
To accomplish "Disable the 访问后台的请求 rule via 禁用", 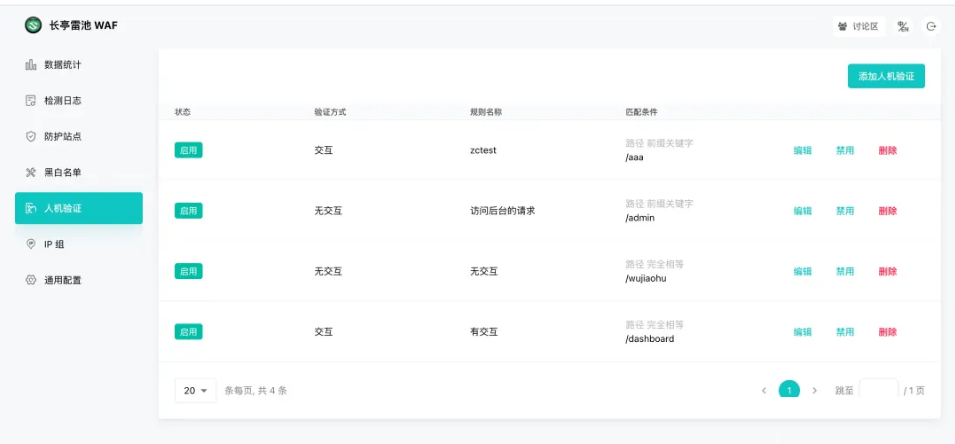I will pos(845,211).
